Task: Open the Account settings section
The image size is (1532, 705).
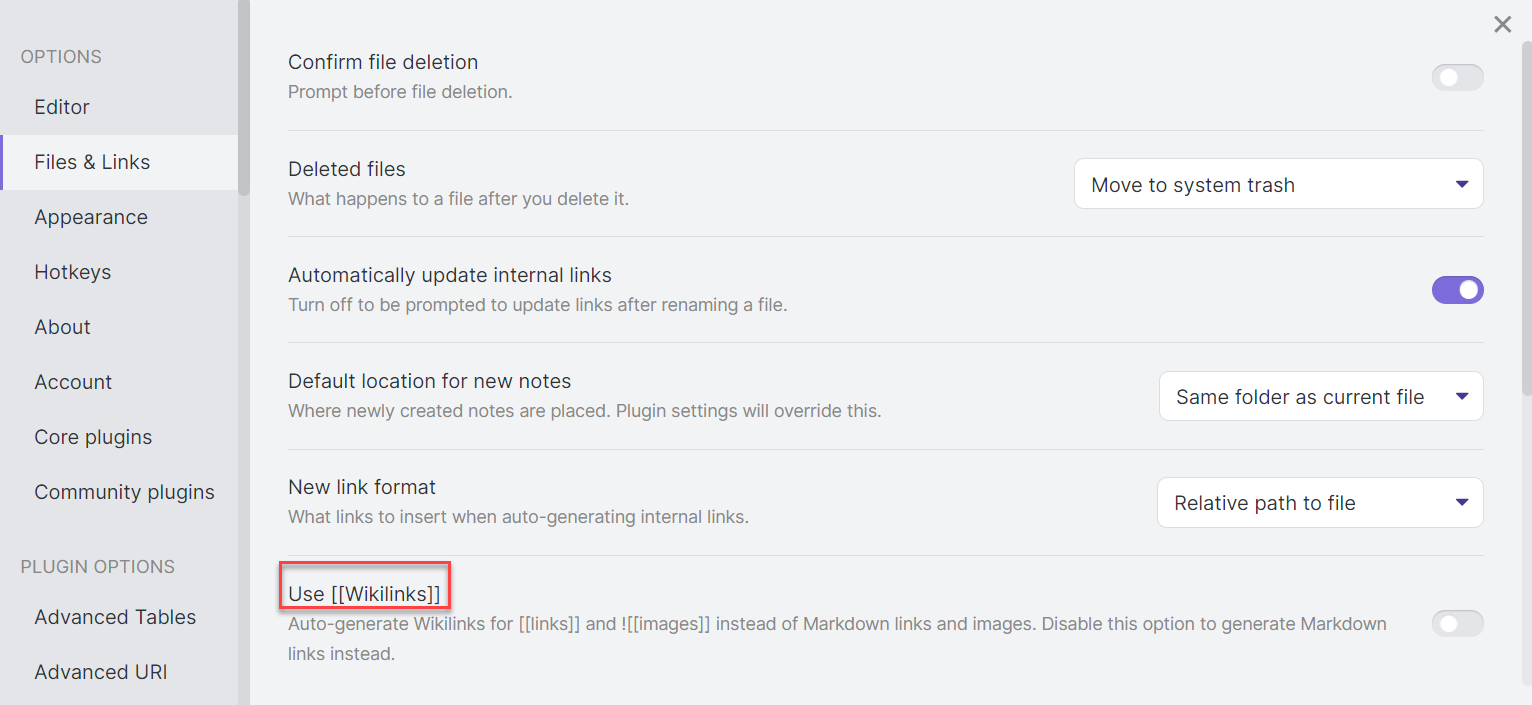Action: [73, 382]
